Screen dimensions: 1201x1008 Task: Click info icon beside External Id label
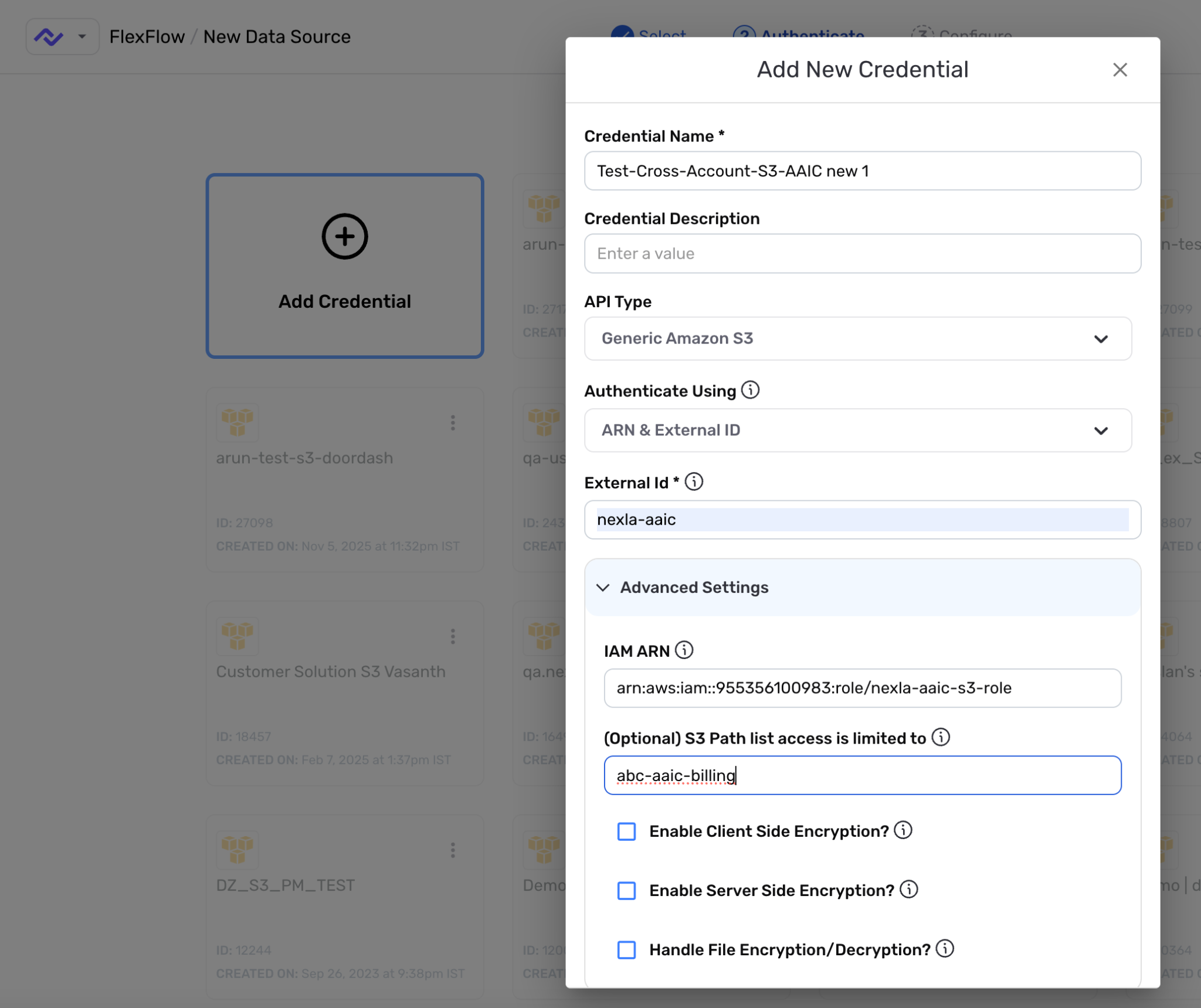pos(694,481)
